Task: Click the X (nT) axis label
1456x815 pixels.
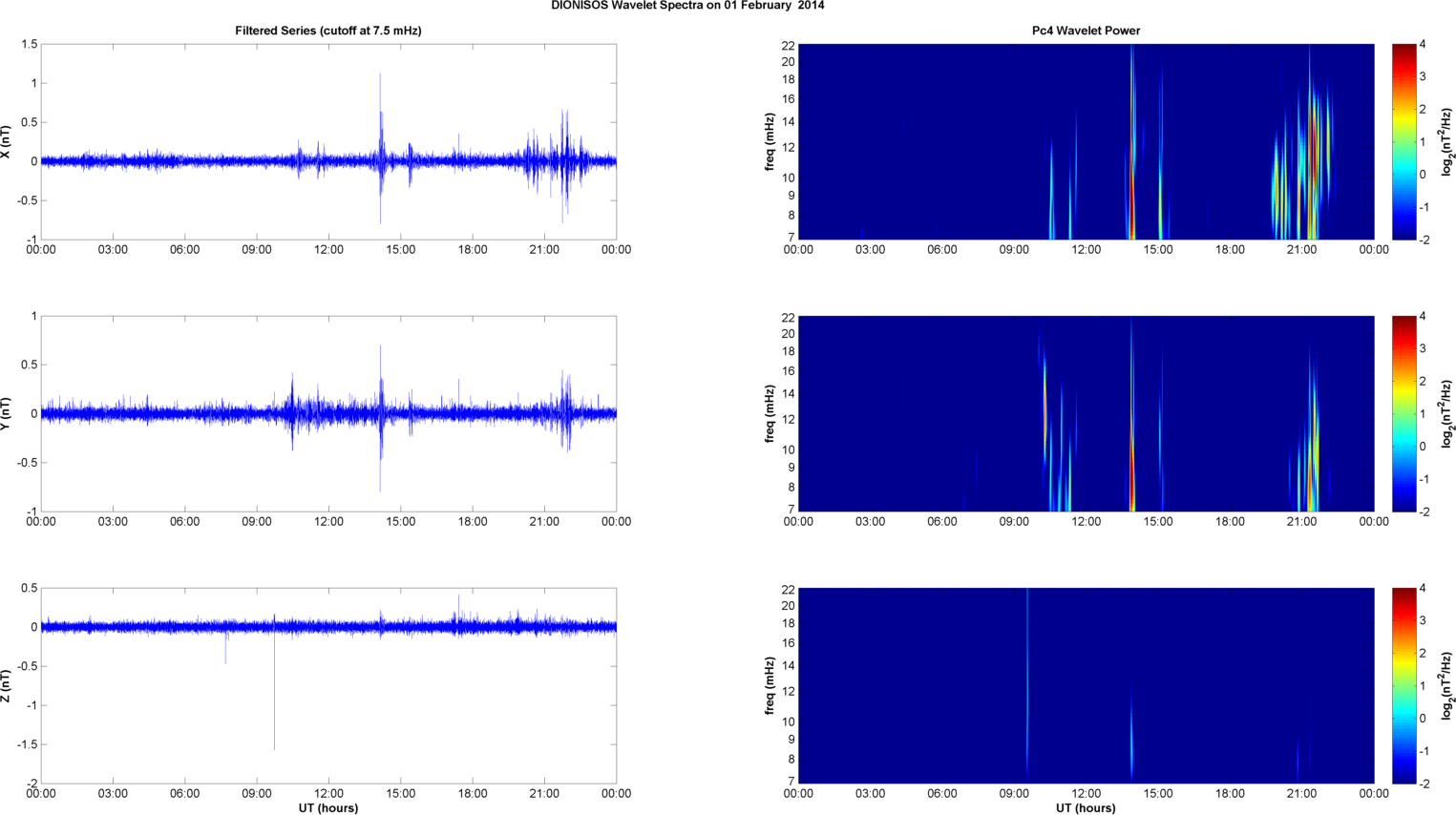Action: (6, 141)
